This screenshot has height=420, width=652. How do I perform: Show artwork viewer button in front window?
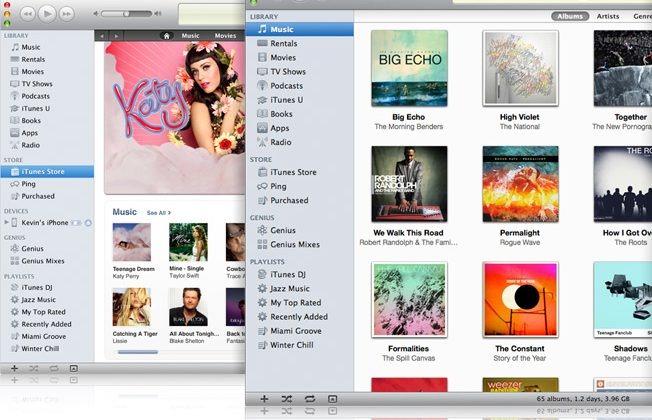point(332,399)
